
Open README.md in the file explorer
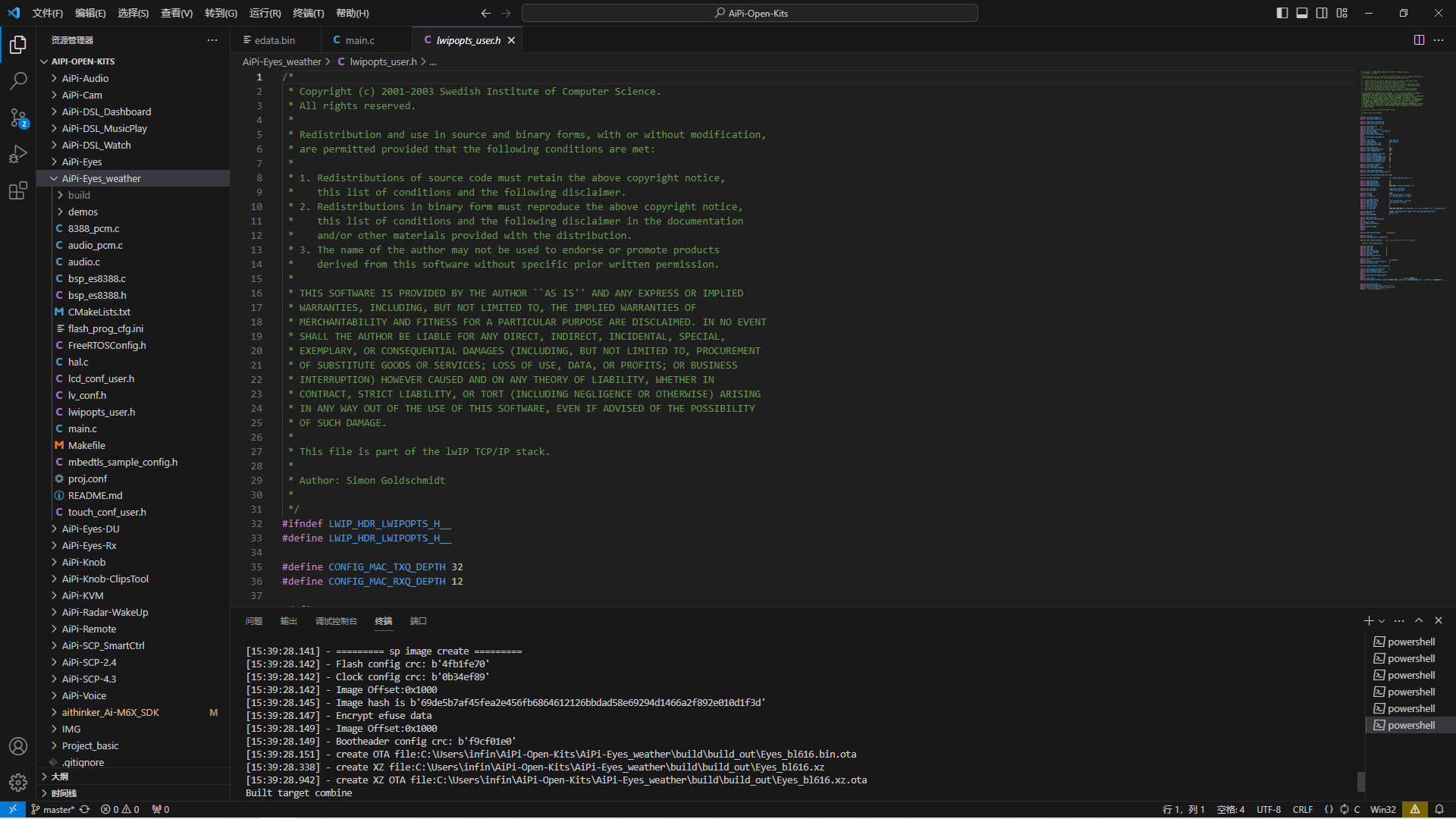[x=133, y=495]
